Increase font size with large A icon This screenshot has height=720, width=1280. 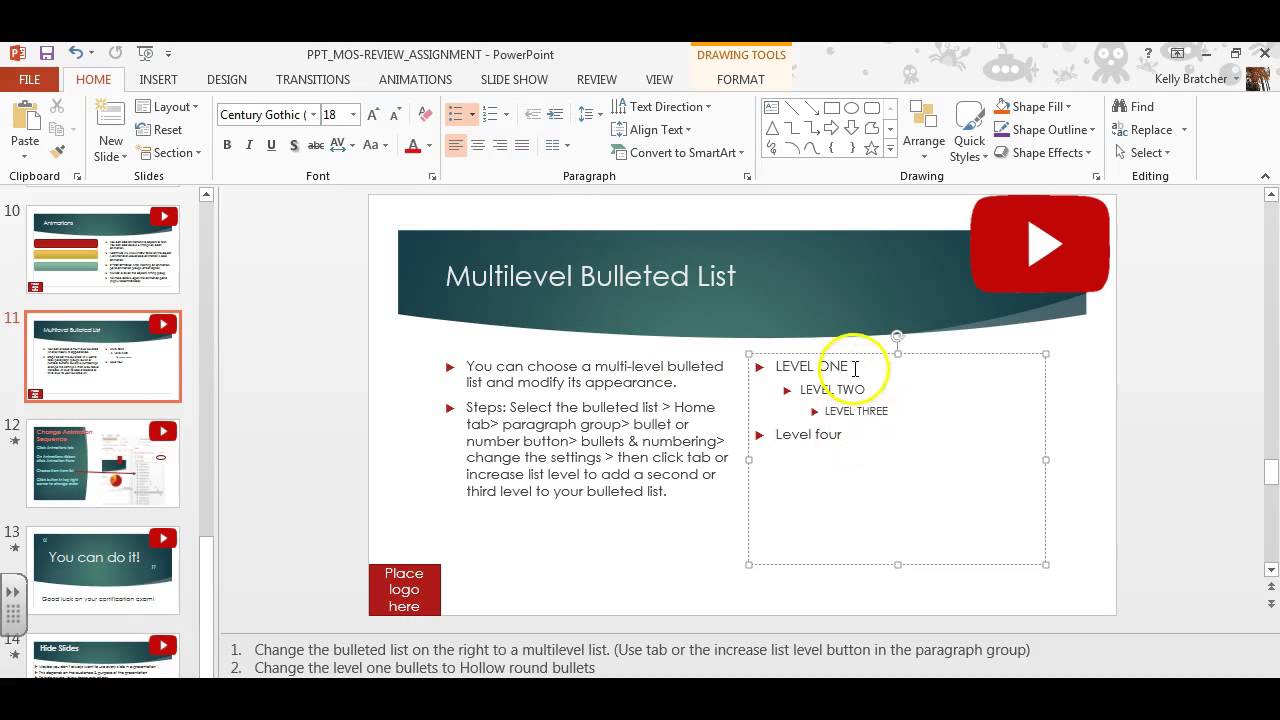pyautogui.click(x=373, y=114)
